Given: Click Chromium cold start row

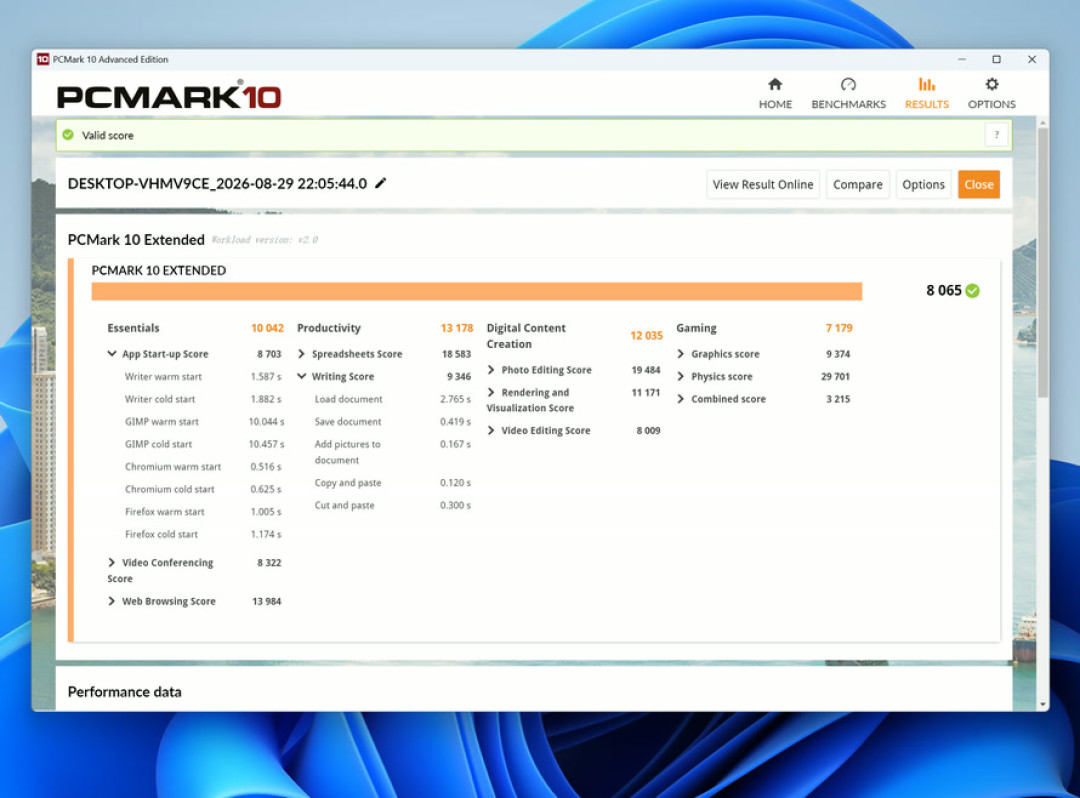Looking at the screenshot, I should tap(202, 490).
